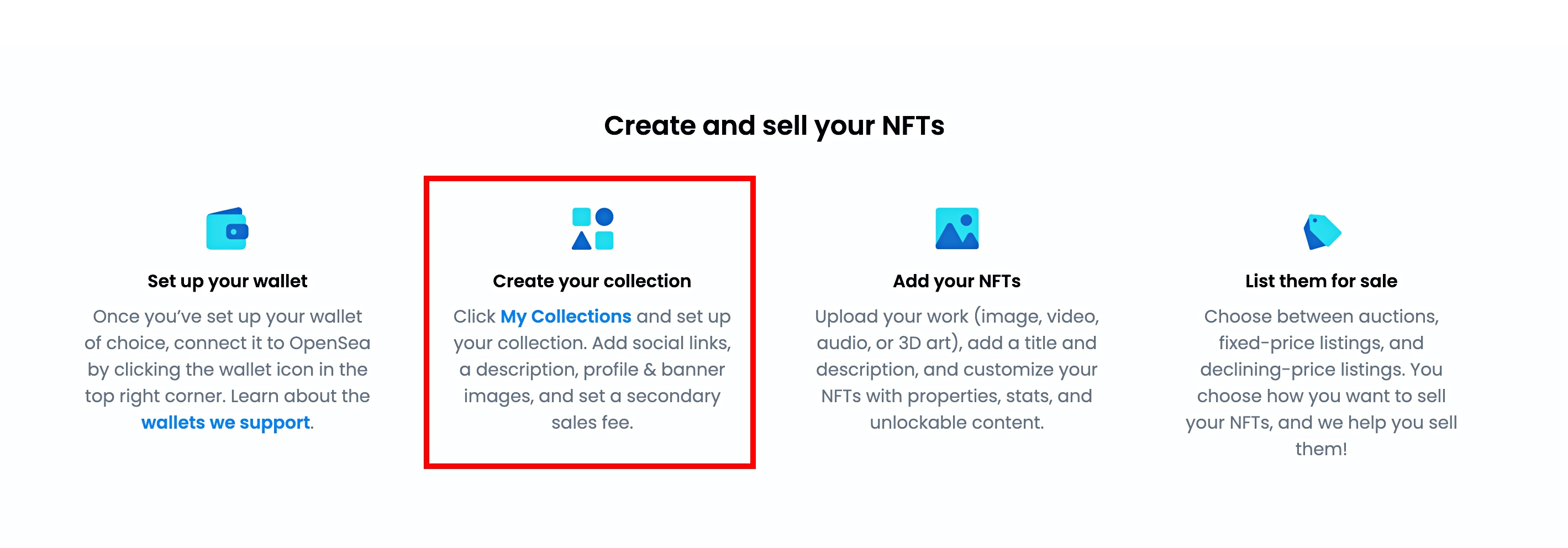The height and width of the screenshot is (548, 1568).
Task: Click the Add your NFTs heading
Action: click(956, 281)
